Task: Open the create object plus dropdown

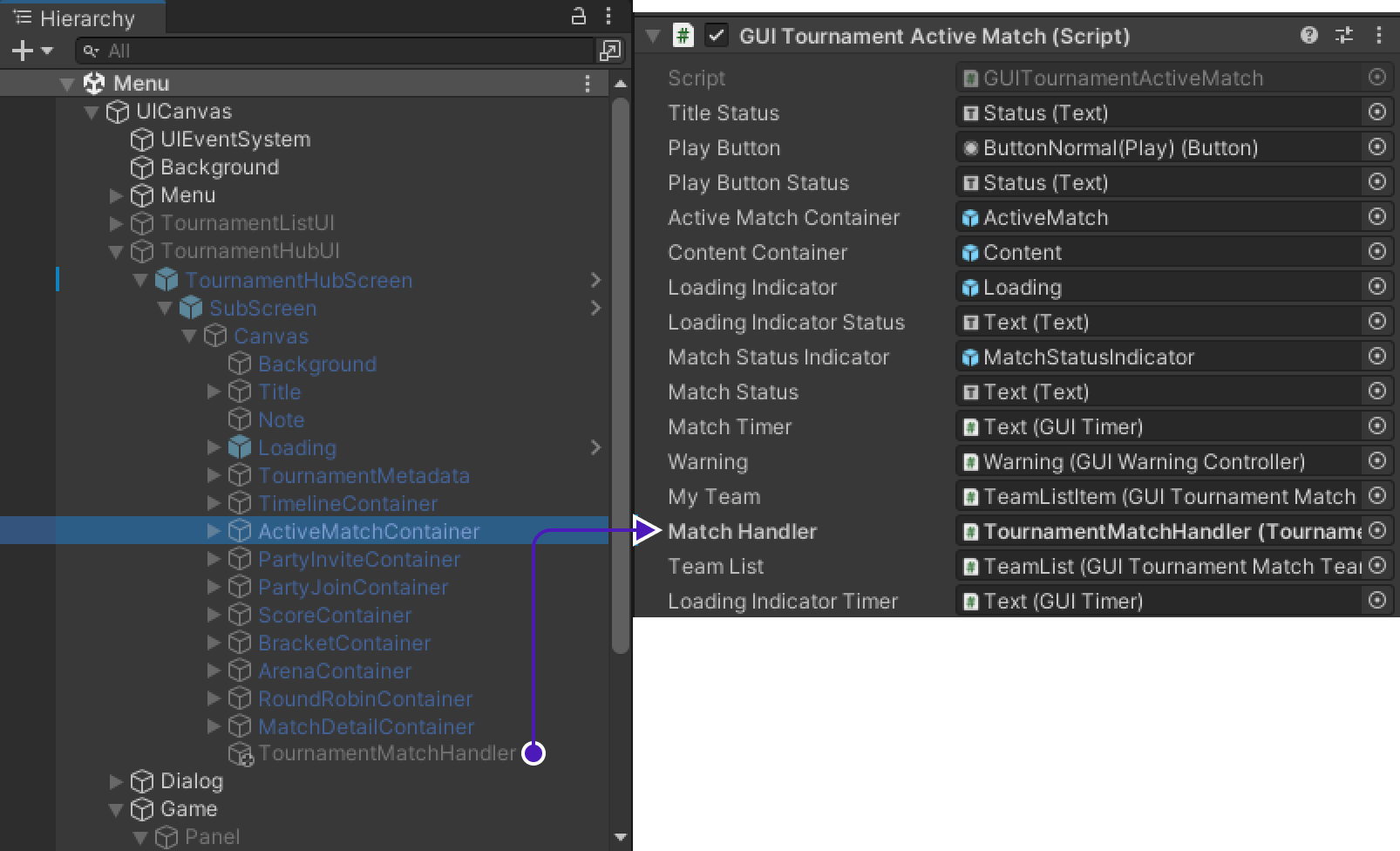Action: pyautogui.click(x=31, y=51)
